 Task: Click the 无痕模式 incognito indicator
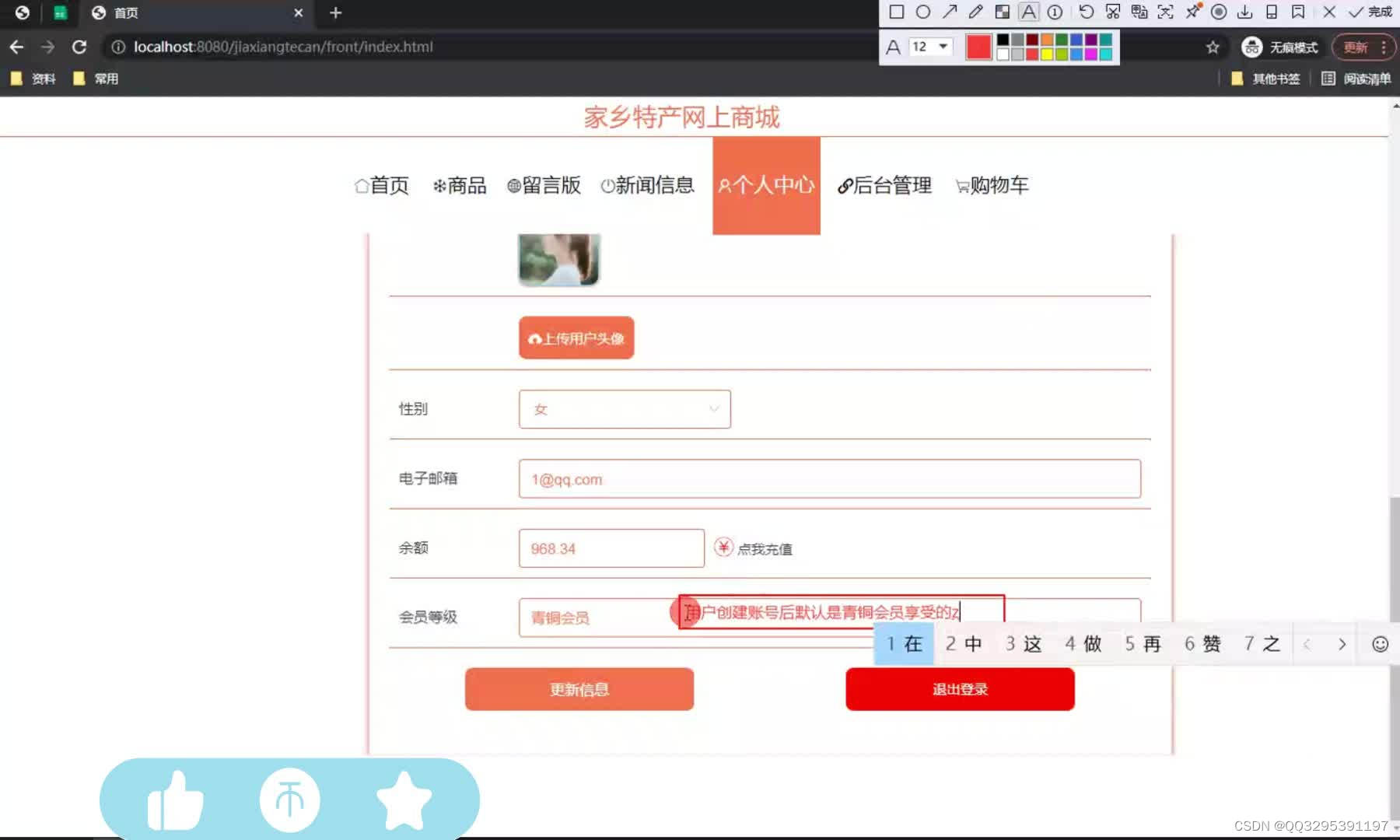click(1280, 47)
